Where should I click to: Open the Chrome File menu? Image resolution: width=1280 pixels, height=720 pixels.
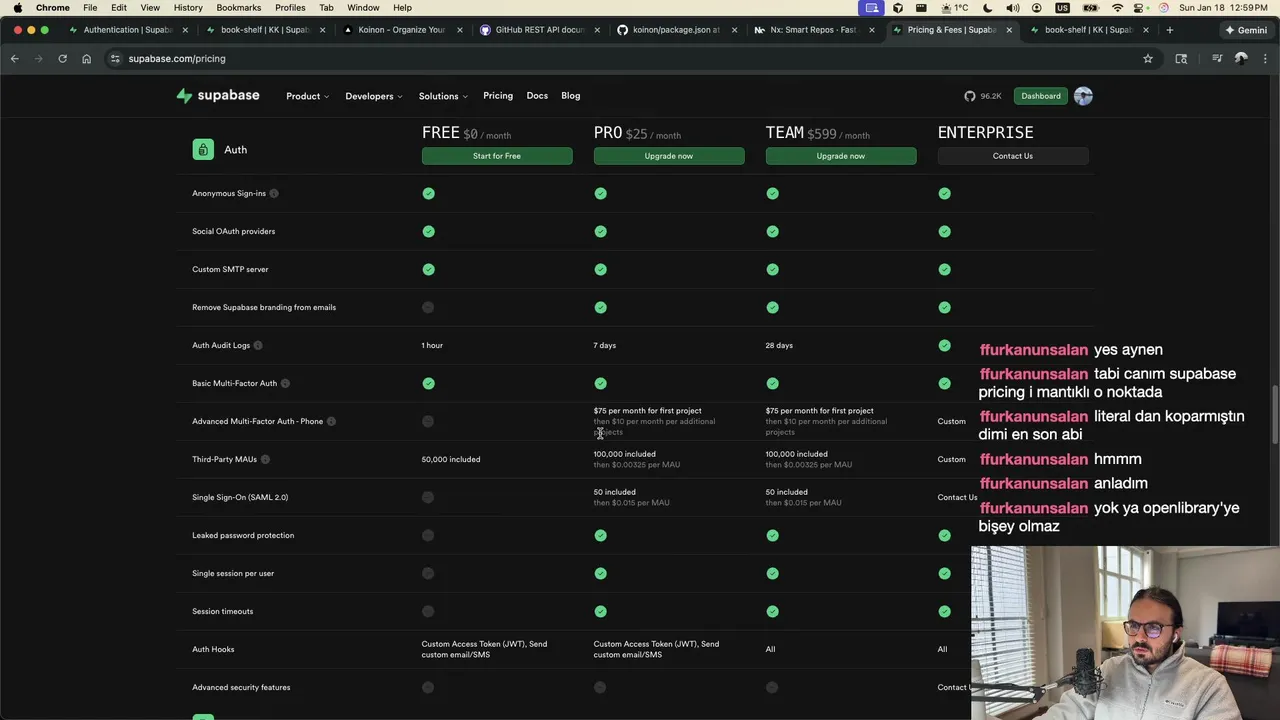click(x=90, y=7)
